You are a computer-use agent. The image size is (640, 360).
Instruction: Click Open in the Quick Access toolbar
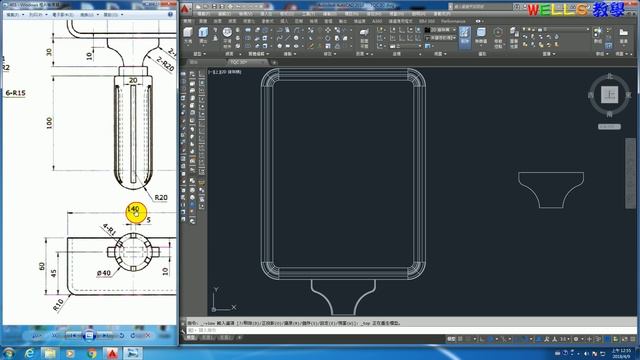coord(206,7)
